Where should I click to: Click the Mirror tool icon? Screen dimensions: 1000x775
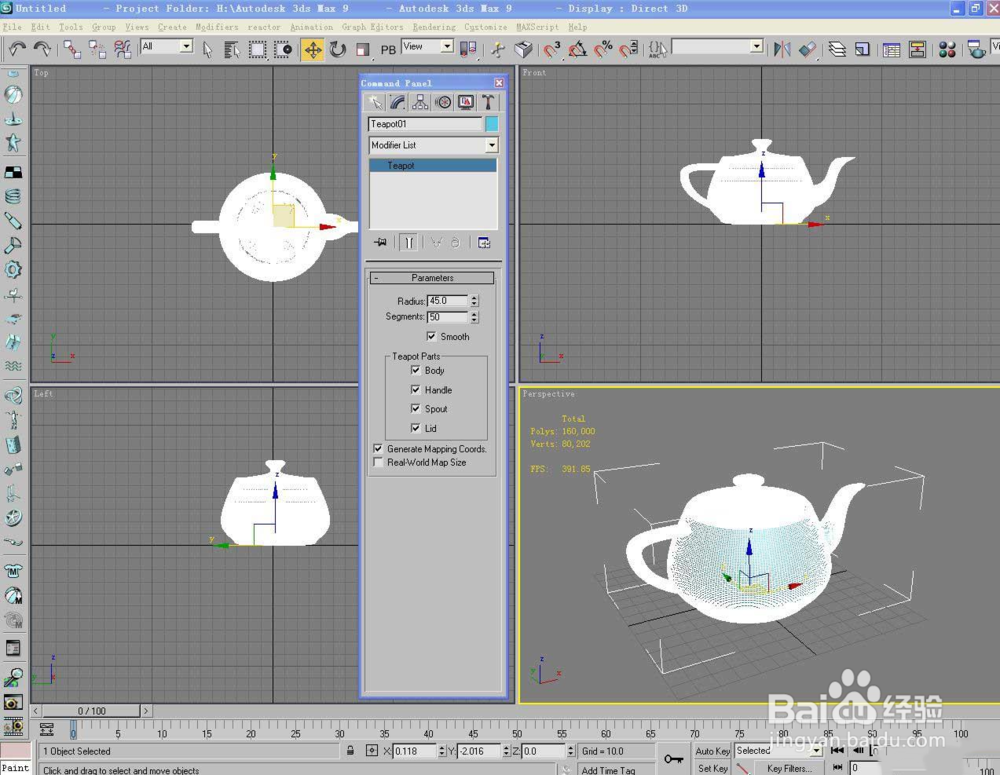pos(782,49)
